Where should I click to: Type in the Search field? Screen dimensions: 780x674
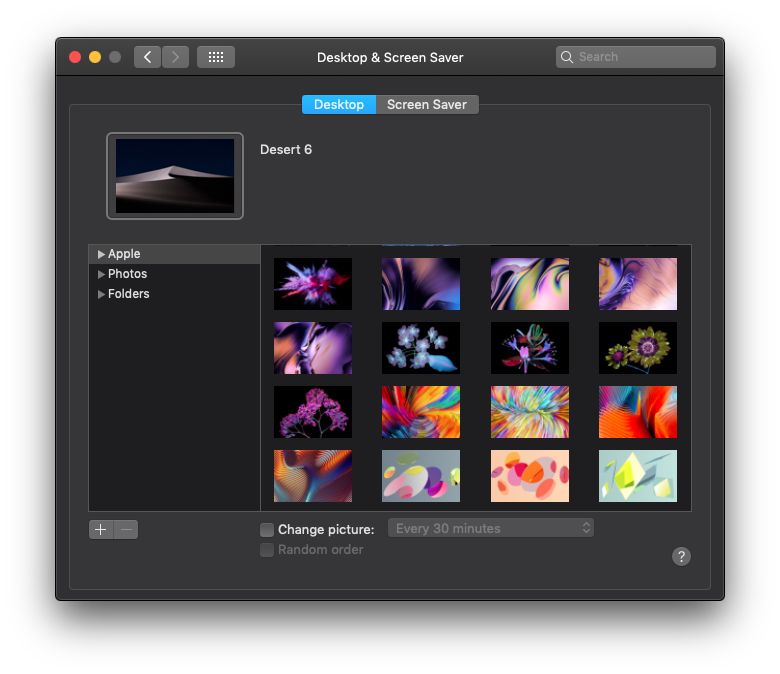tap(640, 57)
